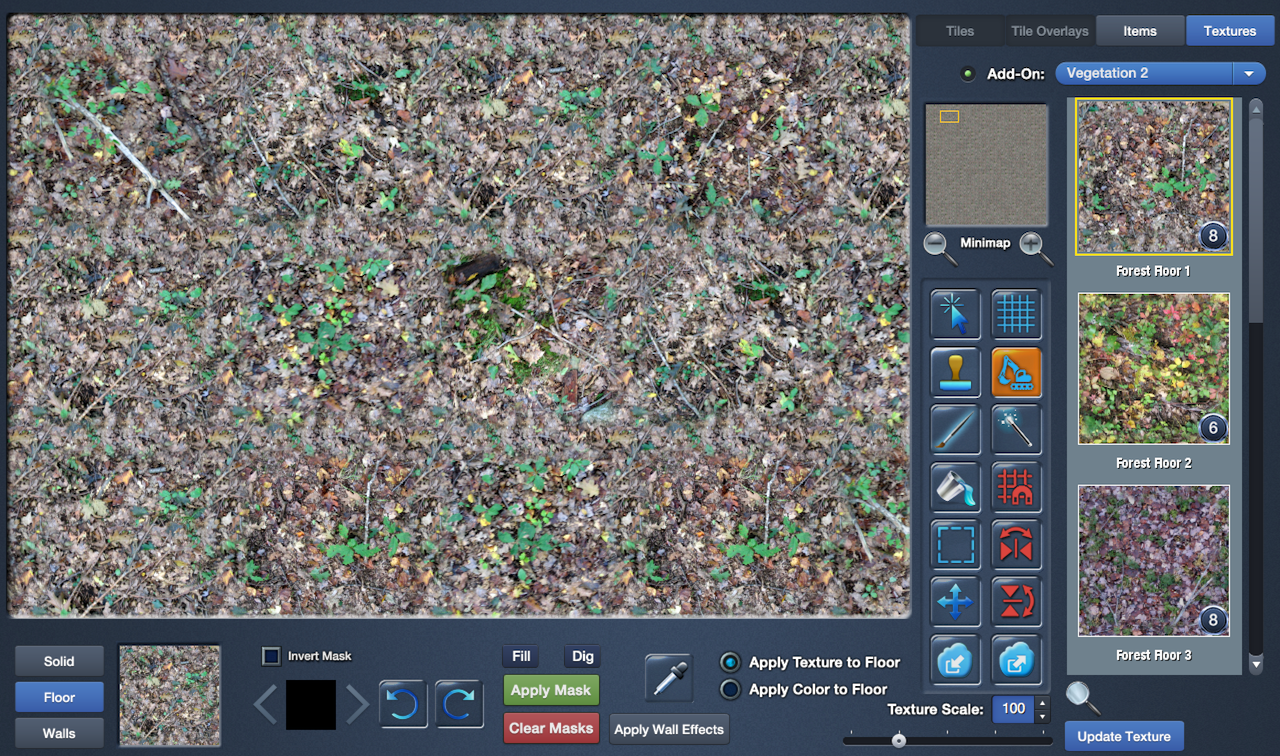
Task: Enable the Invert Mask checkbox
Action: click(271, 656)
